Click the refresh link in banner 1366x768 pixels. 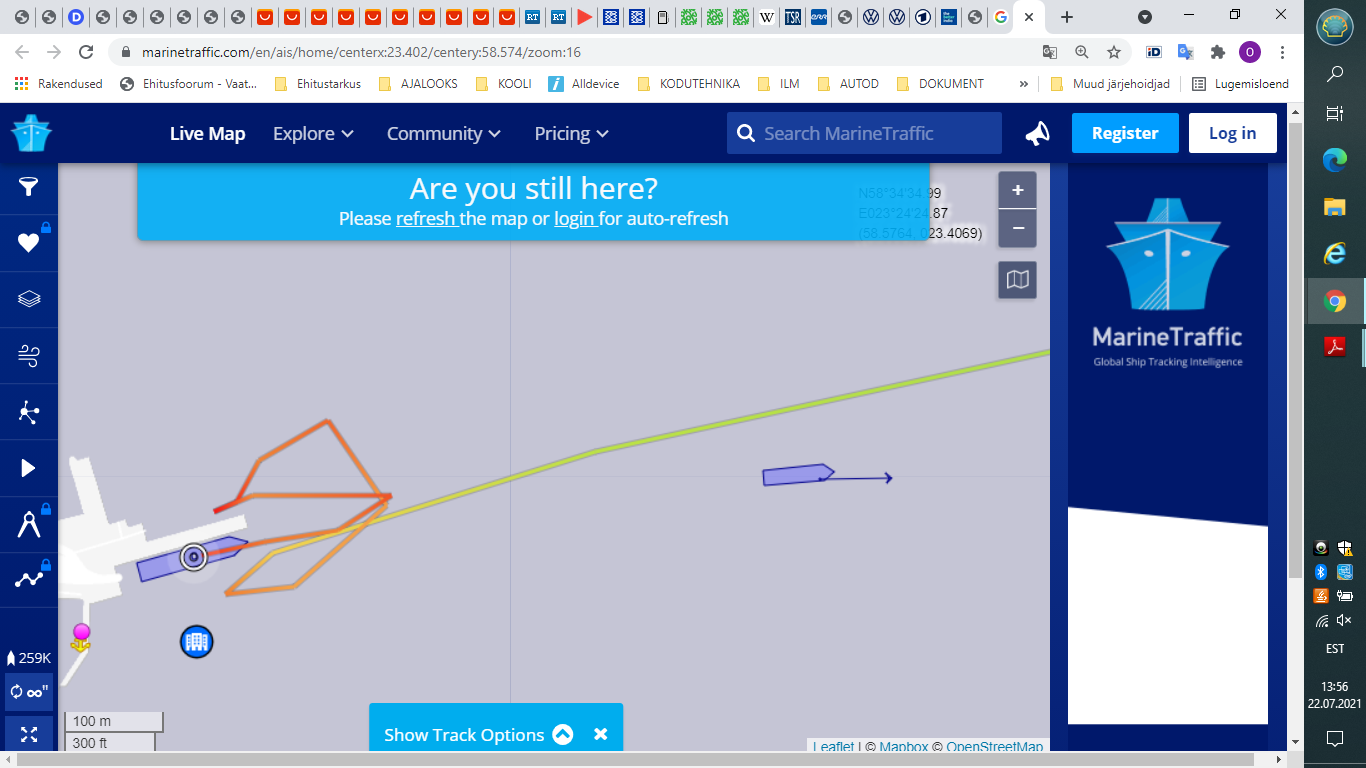[x=426, y=218]
